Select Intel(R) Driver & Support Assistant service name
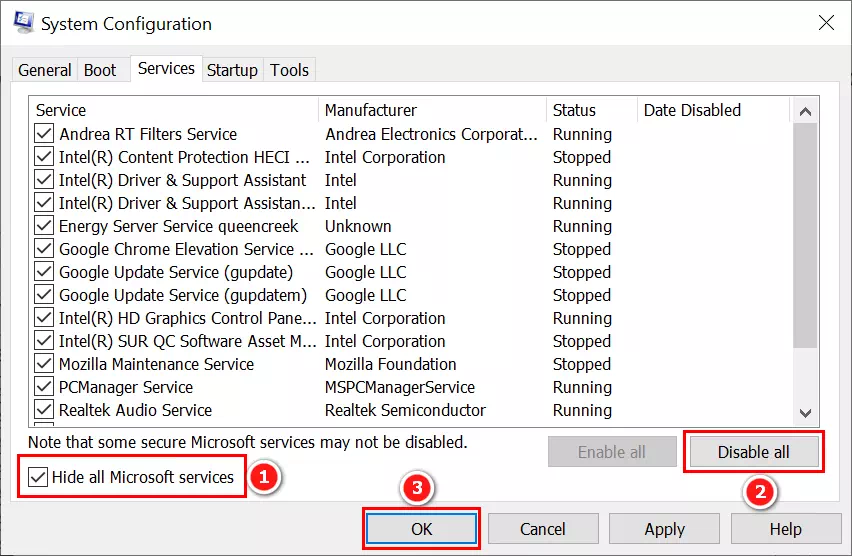This screenshot has height=556, width=852. click(183, 180)
